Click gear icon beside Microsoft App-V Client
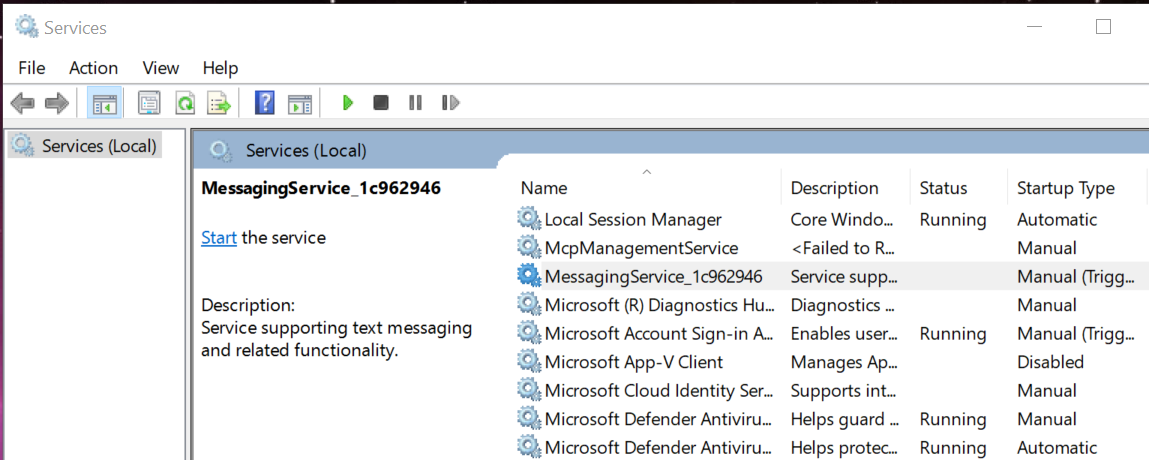 click(x=528, y=362)
